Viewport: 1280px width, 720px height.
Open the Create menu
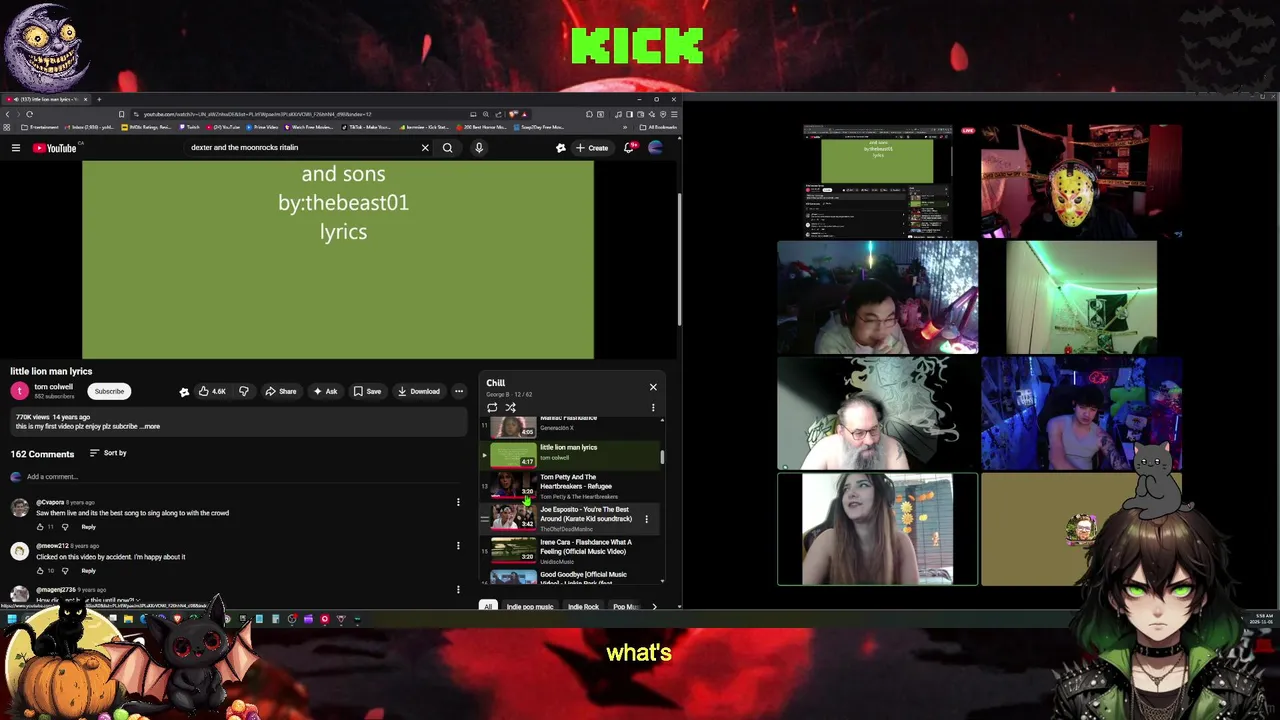592,148
